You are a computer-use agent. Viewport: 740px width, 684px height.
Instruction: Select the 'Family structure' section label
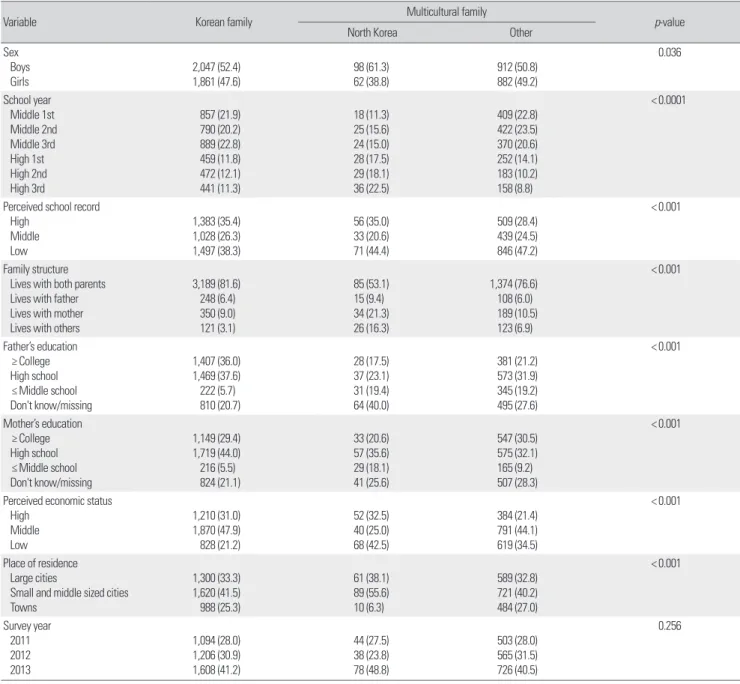36,269
